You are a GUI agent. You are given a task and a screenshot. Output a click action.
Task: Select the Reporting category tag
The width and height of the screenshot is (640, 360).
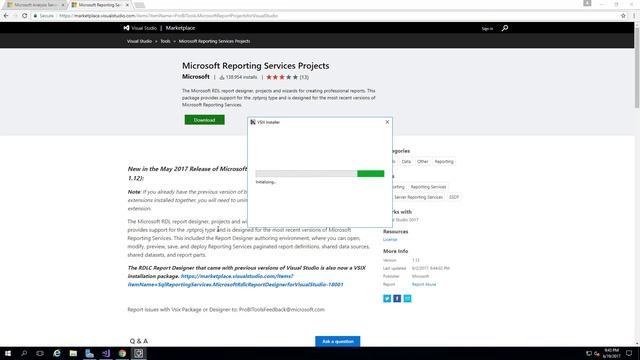click(444, 162)
